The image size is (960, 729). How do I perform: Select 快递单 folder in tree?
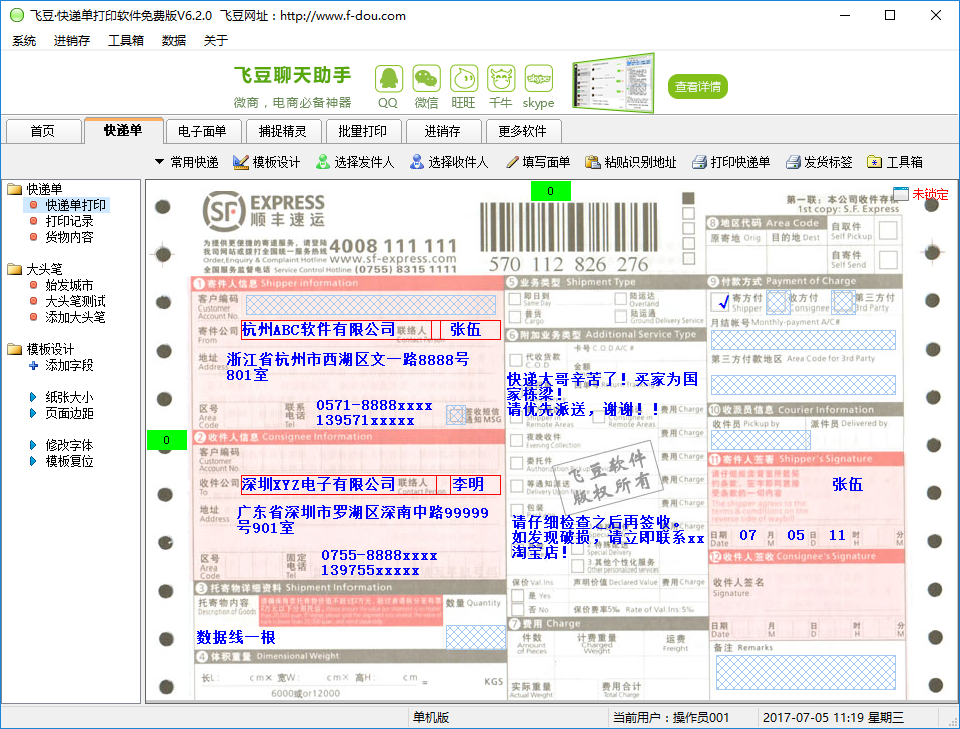pyautogui.click(x=35, y=189)
